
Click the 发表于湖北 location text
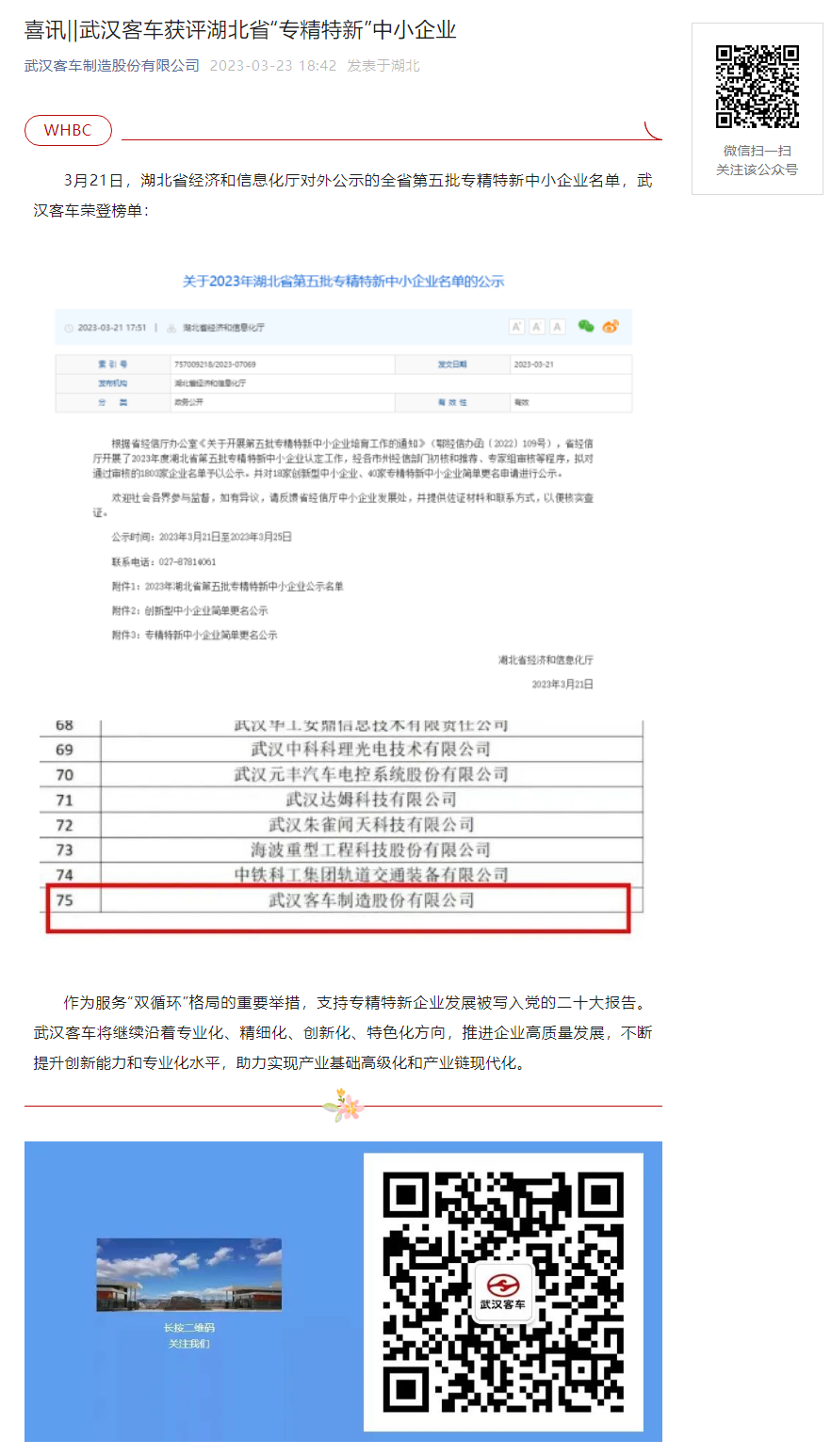click(x=383, y=65)
